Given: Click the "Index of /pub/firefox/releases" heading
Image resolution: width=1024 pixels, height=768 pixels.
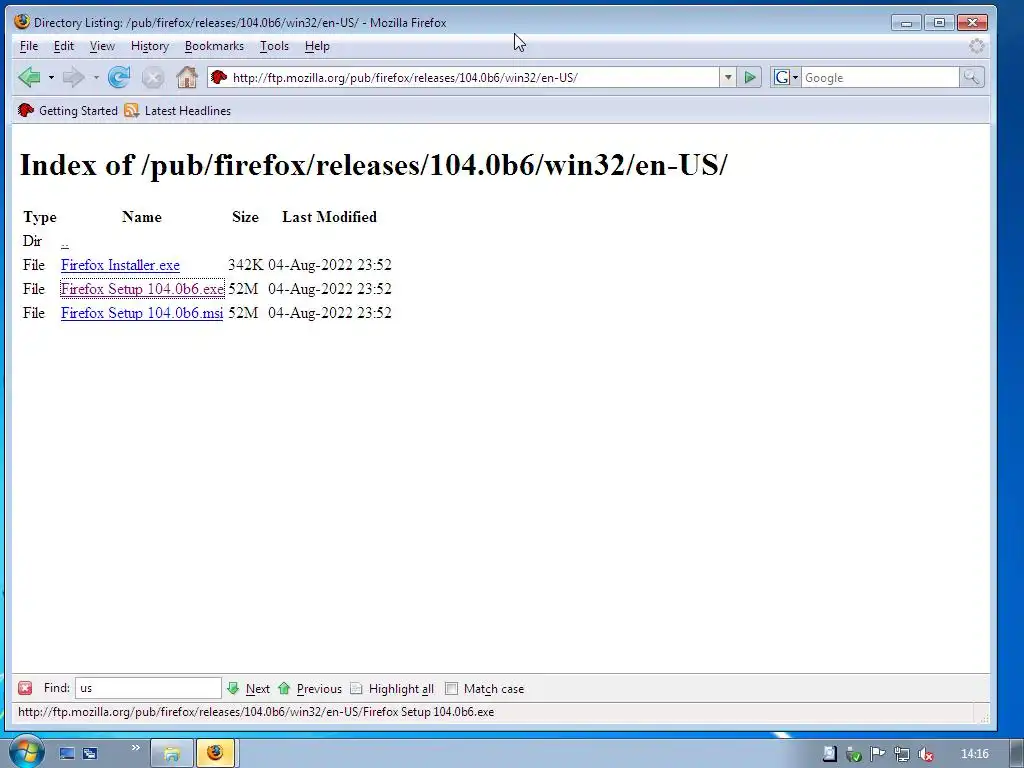Looking at the screenshot, I should [x=374, y=165].
